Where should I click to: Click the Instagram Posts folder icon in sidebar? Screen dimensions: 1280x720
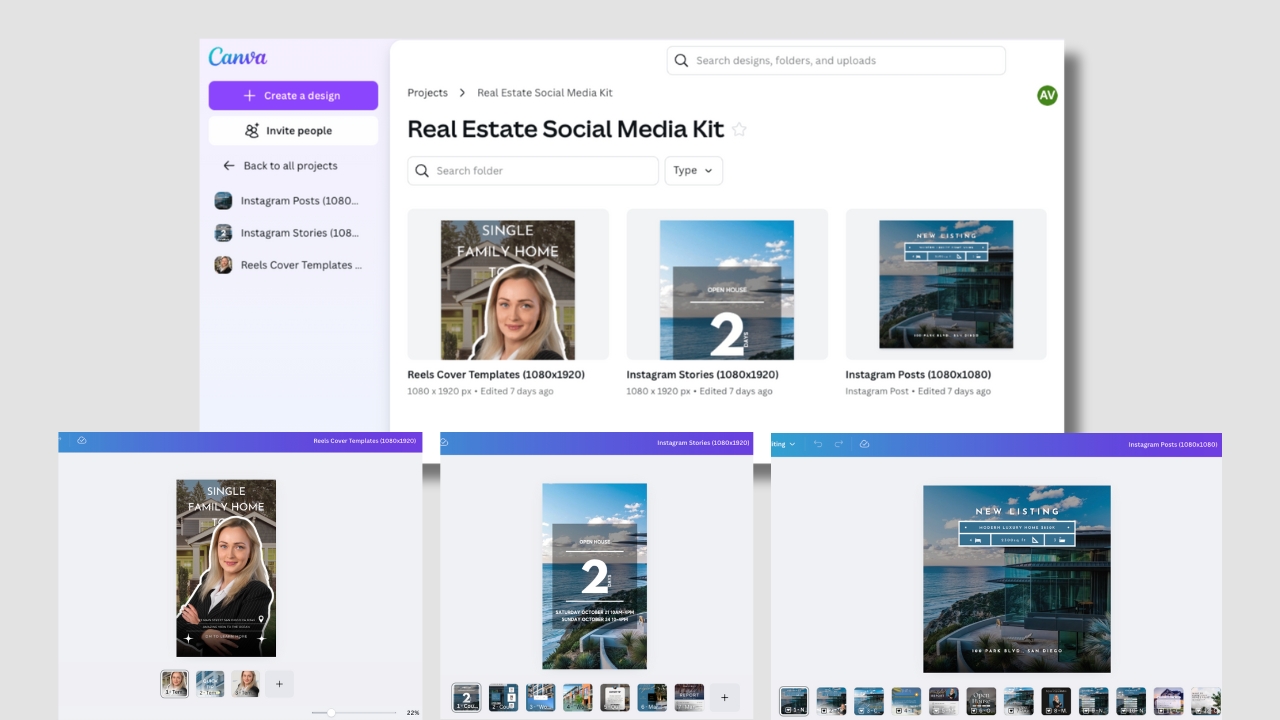point(223,200)
